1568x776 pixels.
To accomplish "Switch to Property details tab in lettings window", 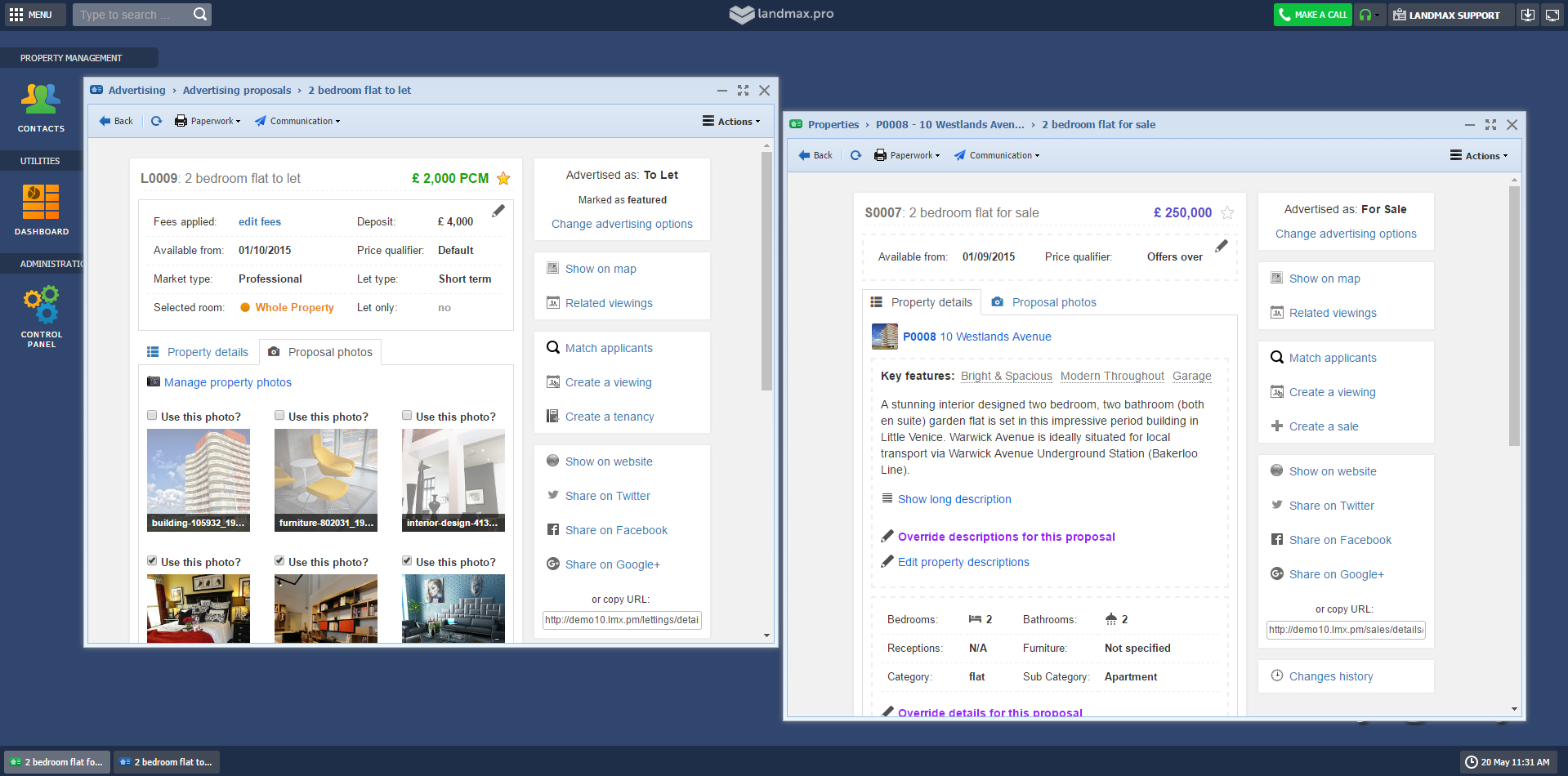I will coord(199,352).
